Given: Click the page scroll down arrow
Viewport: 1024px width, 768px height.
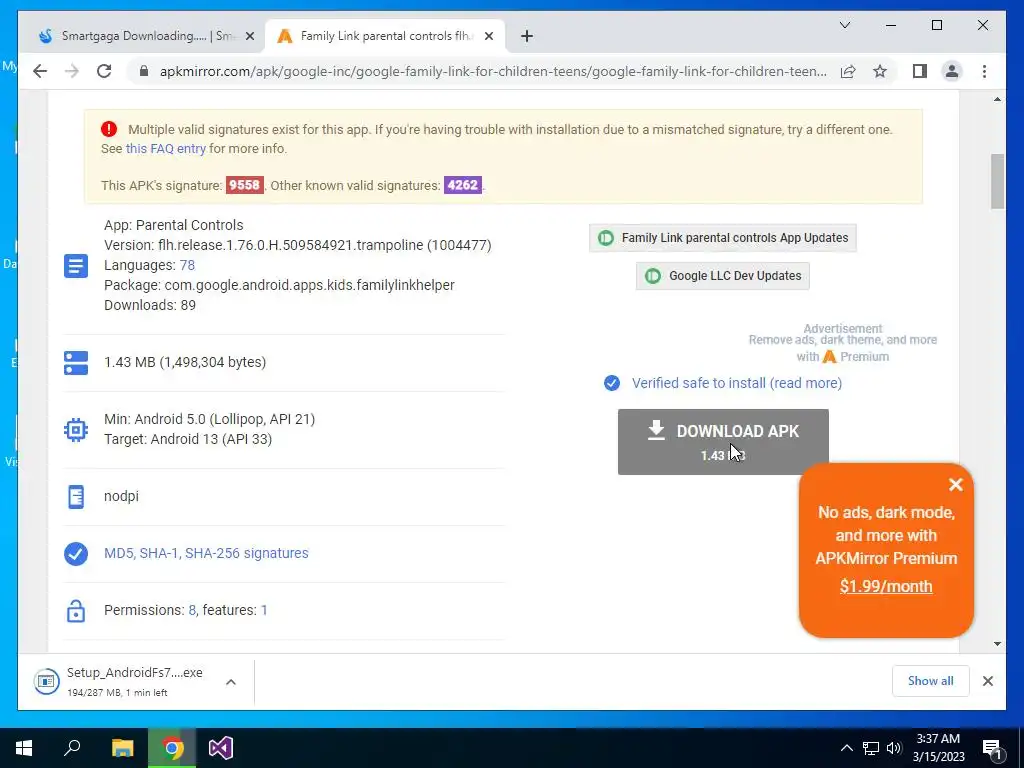Looking at the screenshot, I should pyautogui.click(x=997, y=644).
